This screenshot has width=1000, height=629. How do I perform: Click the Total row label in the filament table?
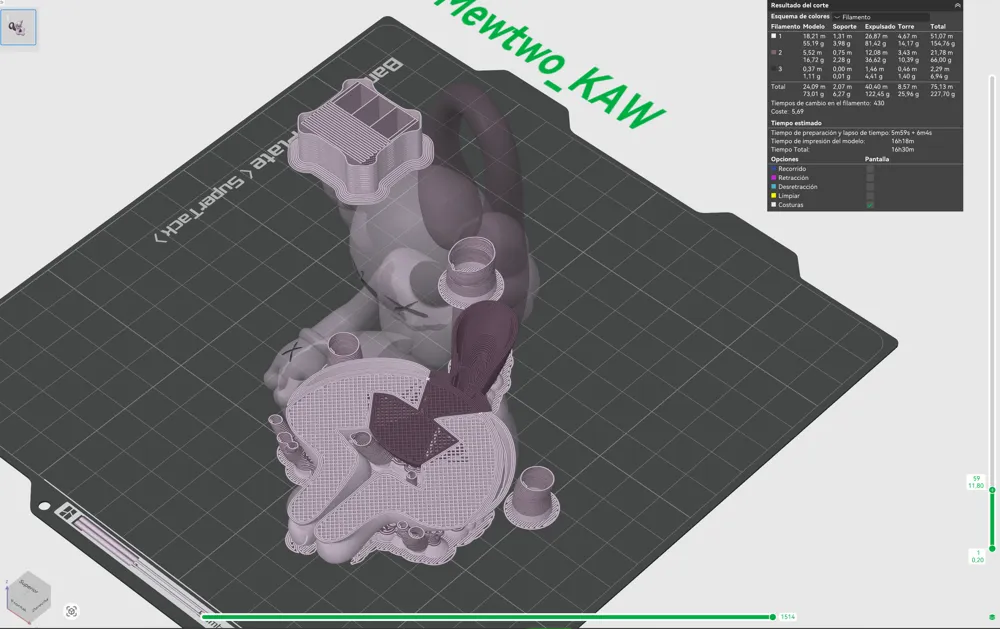[778, 86]
